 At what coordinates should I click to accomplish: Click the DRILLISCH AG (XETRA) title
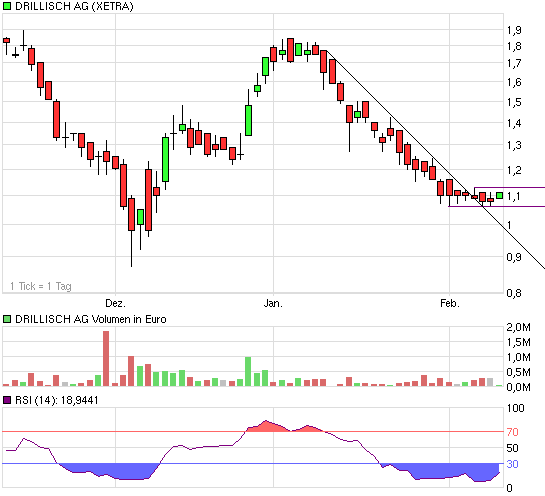[x=74, y=6]
